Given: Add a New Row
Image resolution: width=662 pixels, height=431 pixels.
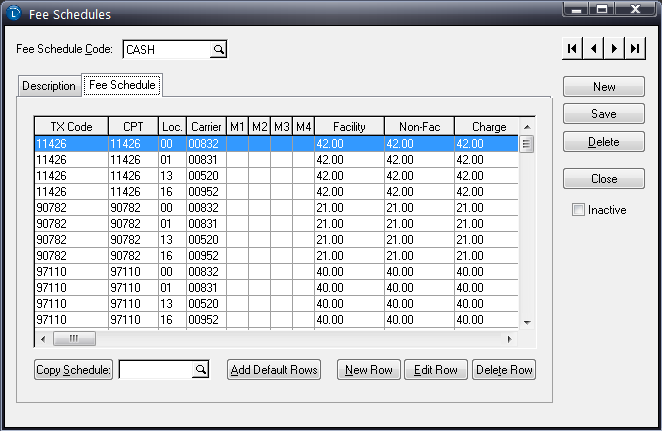Looking at the screenshot, I should coord(369,370).
